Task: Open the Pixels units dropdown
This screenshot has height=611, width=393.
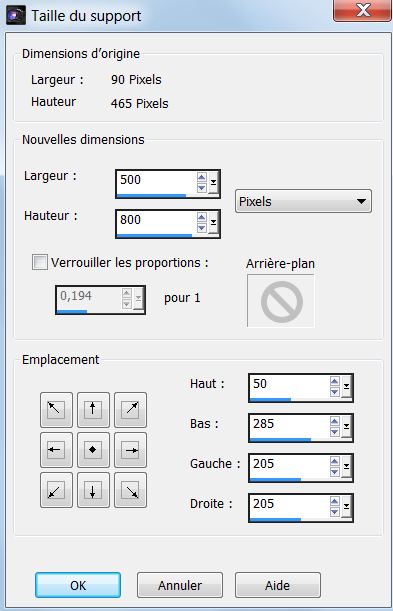Action: (x=303, y=201)
